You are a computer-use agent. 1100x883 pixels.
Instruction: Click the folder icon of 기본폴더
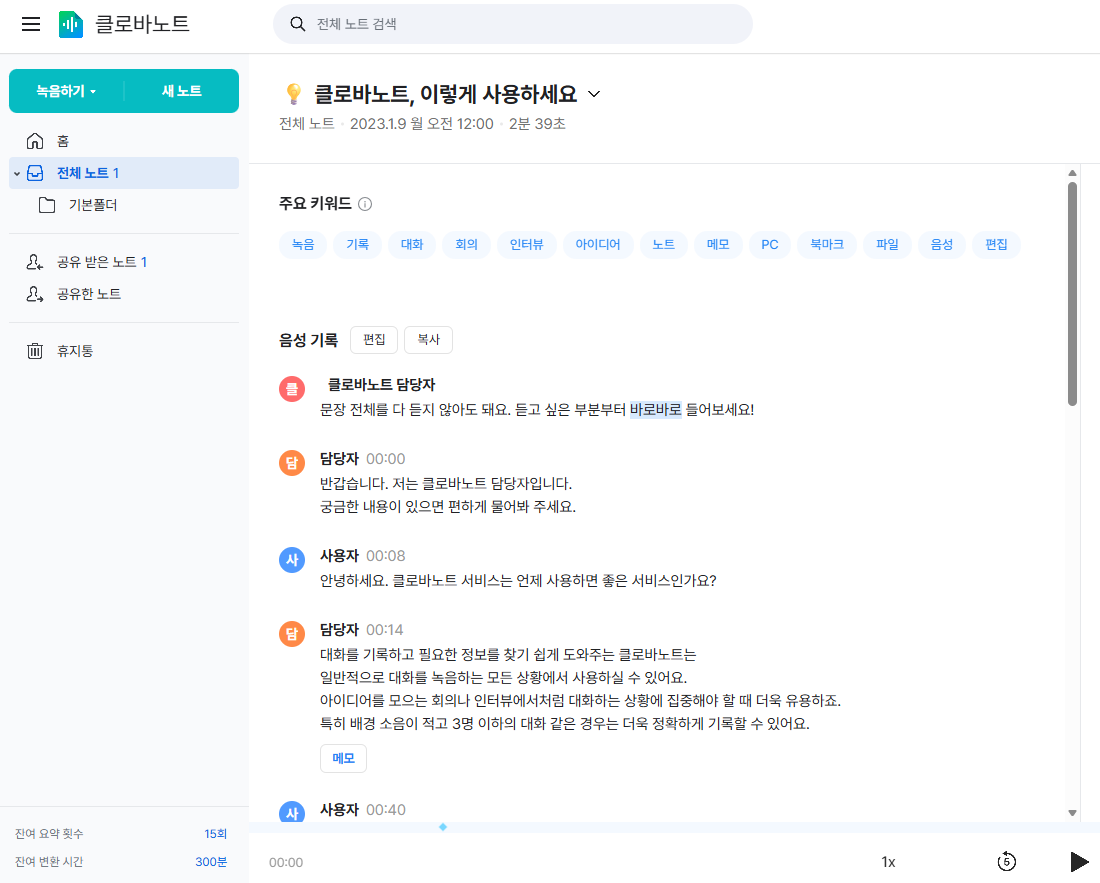[47, 205]
